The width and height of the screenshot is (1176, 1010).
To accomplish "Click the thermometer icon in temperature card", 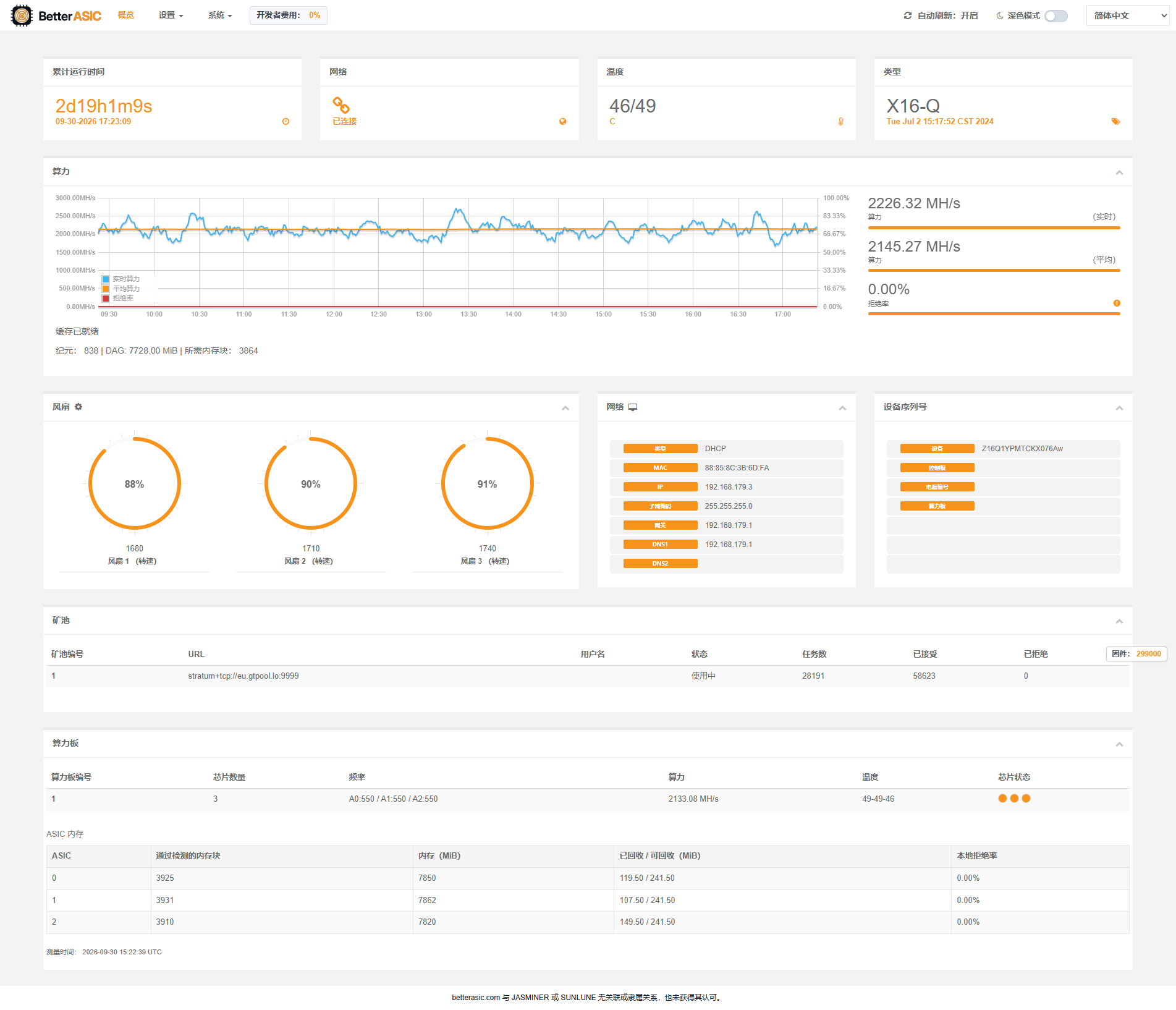I will pyautogui.click(x=840, y=122).
